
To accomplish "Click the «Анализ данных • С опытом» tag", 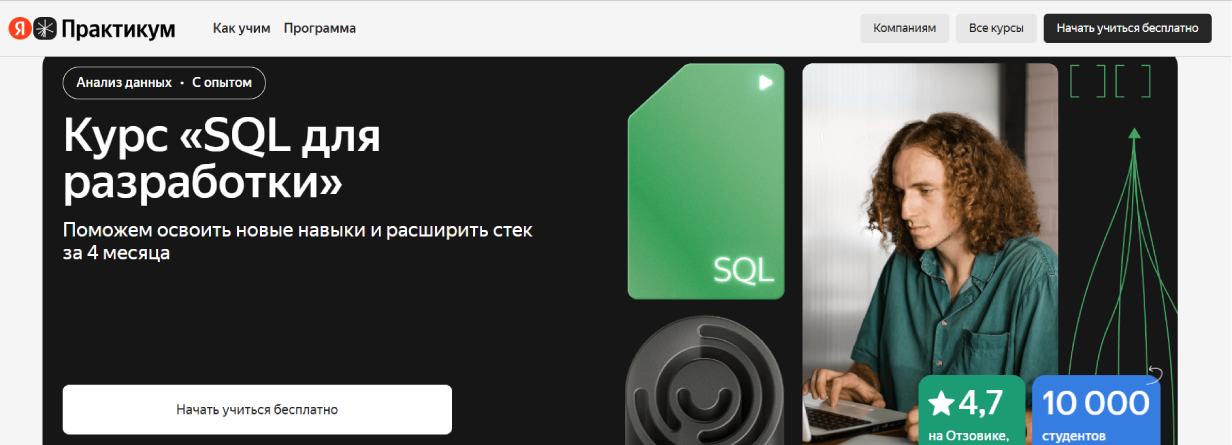I will pyautogui.click(x=164, y=83).
